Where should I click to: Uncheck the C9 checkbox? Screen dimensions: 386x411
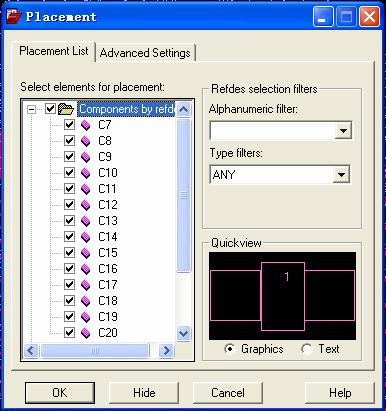pos(69,157)
